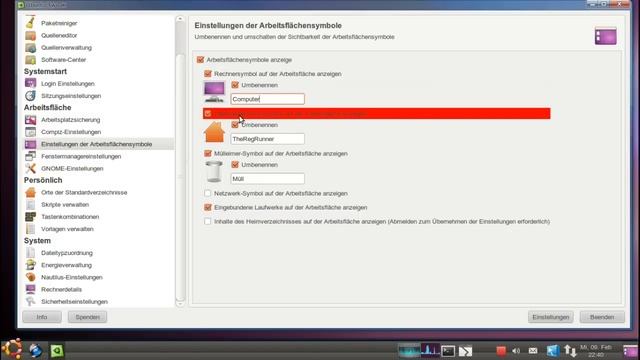Click the Dateitypzuordnung icon

(x=30, y=253)
